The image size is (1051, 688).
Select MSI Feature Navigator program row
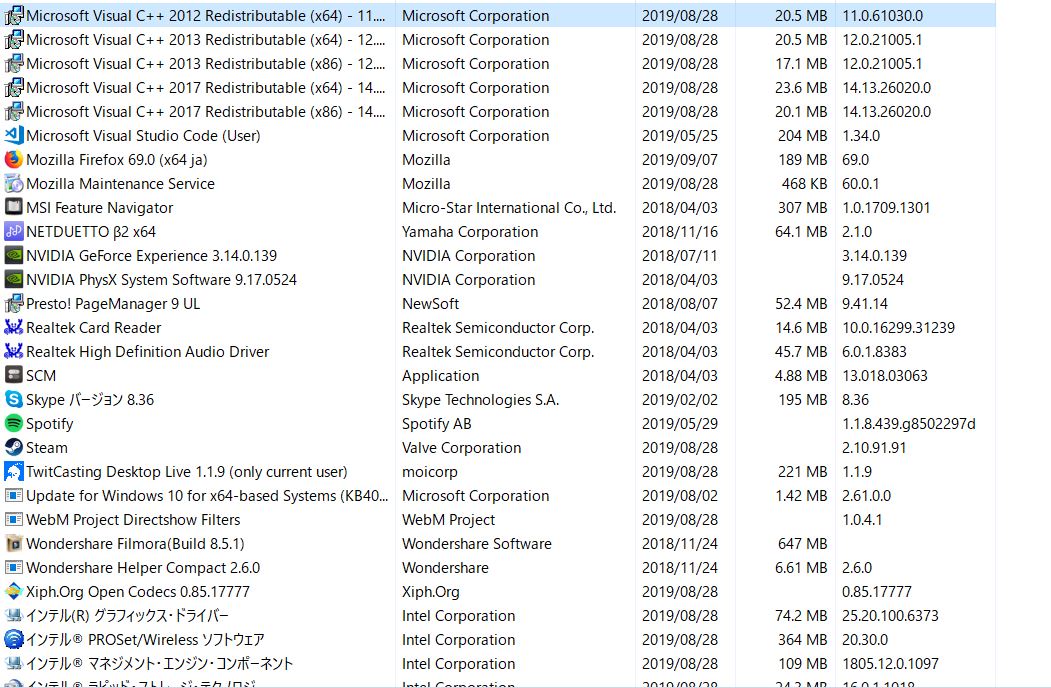[100, 208]
